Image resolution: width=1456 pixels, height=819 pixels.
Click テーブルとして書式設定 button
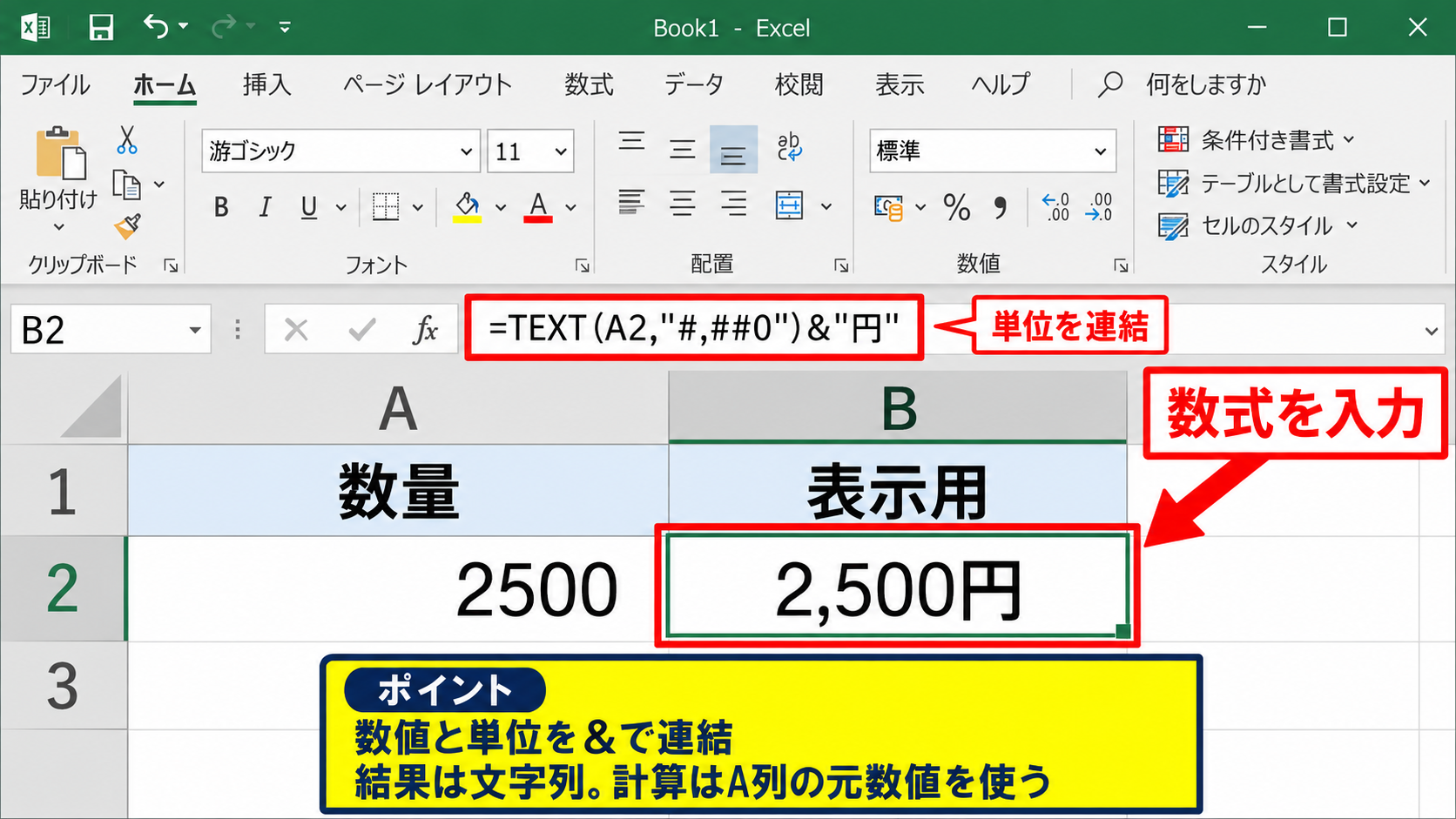pyautogui.click(x=1295, y=183)
